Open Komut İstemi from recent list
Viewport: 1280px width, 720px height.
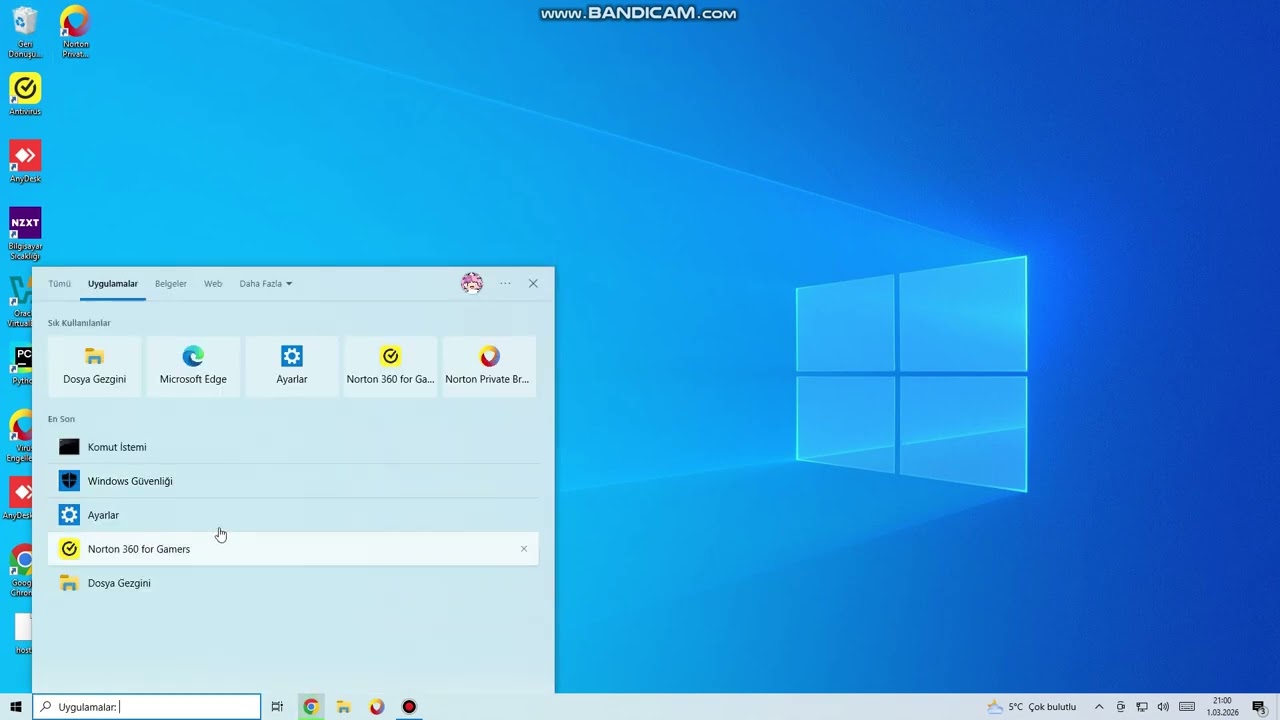(293, 447)
